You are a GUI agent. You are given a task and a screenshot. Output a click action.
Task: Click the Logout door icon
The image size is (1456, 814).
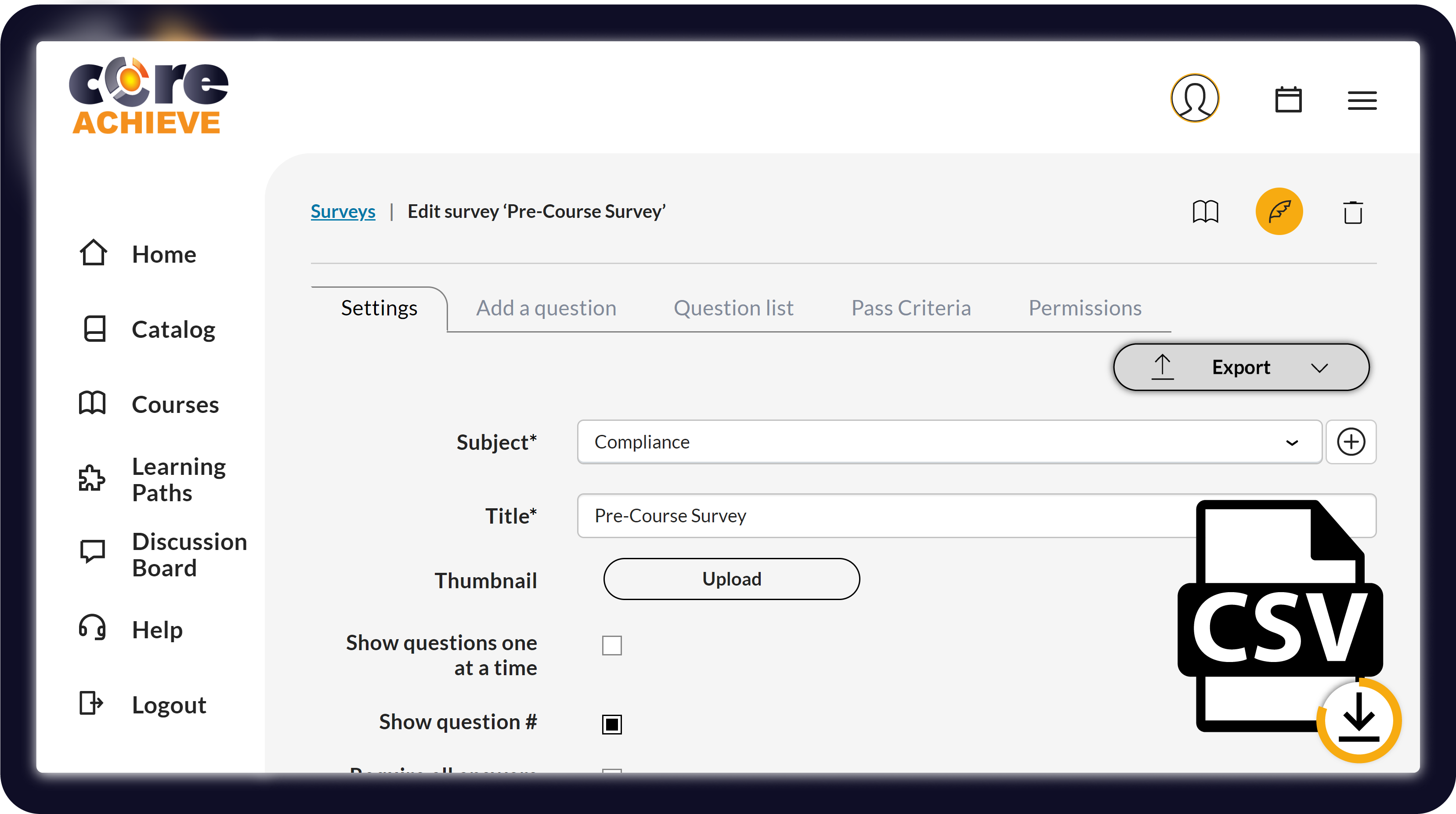pos(91,703)
